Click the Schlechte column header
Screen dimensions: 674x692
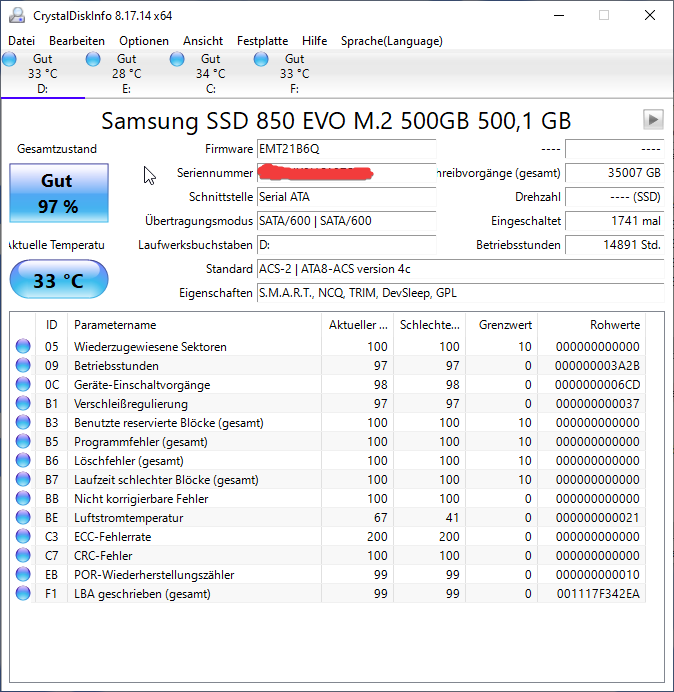[x=429, y=325]
